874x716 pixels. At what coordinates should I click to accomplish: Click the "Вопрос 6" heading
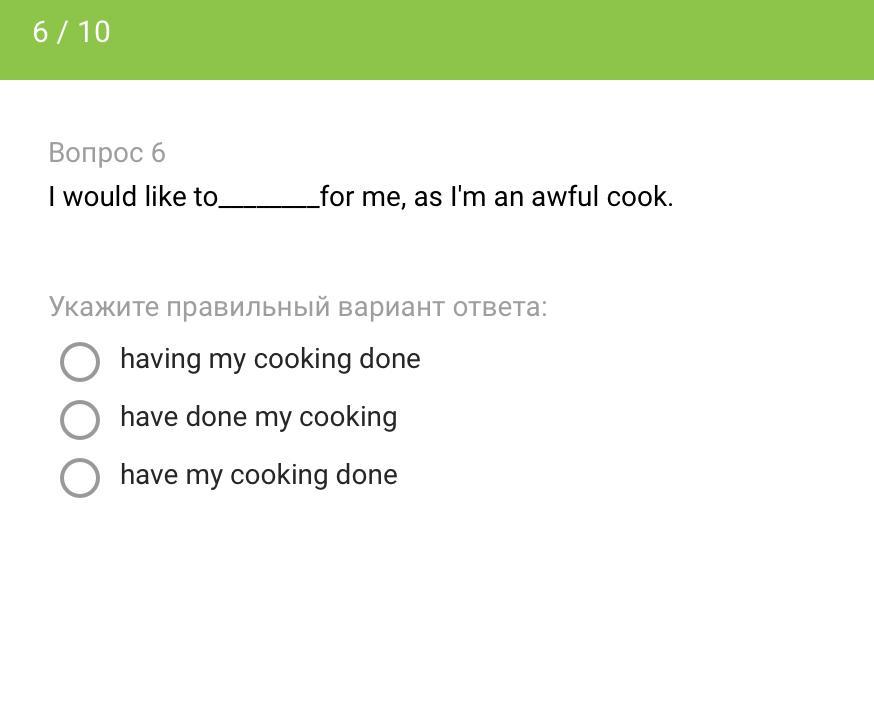coord(107,153)
